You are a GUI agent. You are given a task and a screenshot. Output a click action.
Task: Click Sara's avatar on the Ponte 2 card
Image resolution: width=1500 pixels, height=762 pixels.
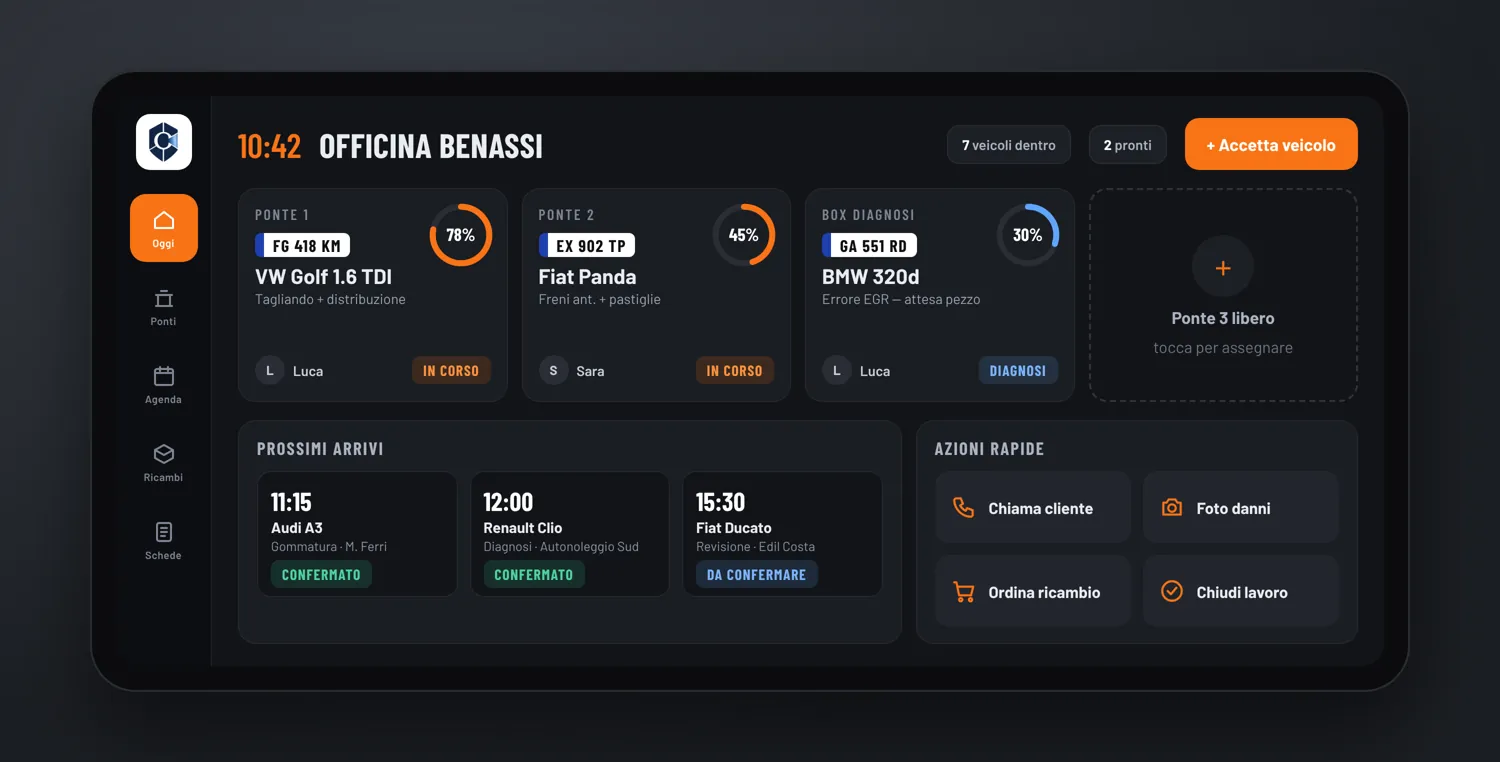(x=553, y=371)
